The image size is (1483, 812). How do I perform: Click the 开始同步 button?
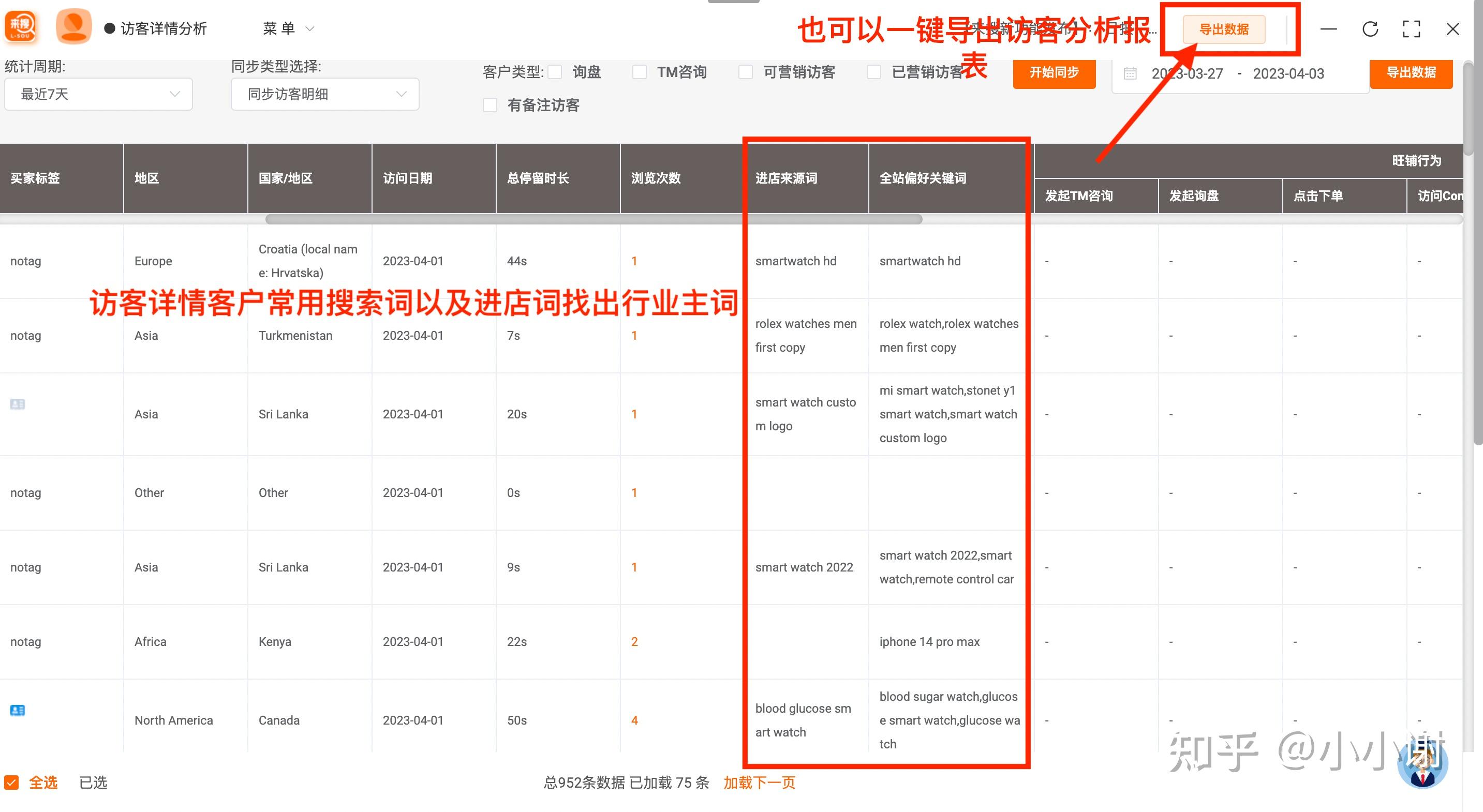coord(1054,73)
